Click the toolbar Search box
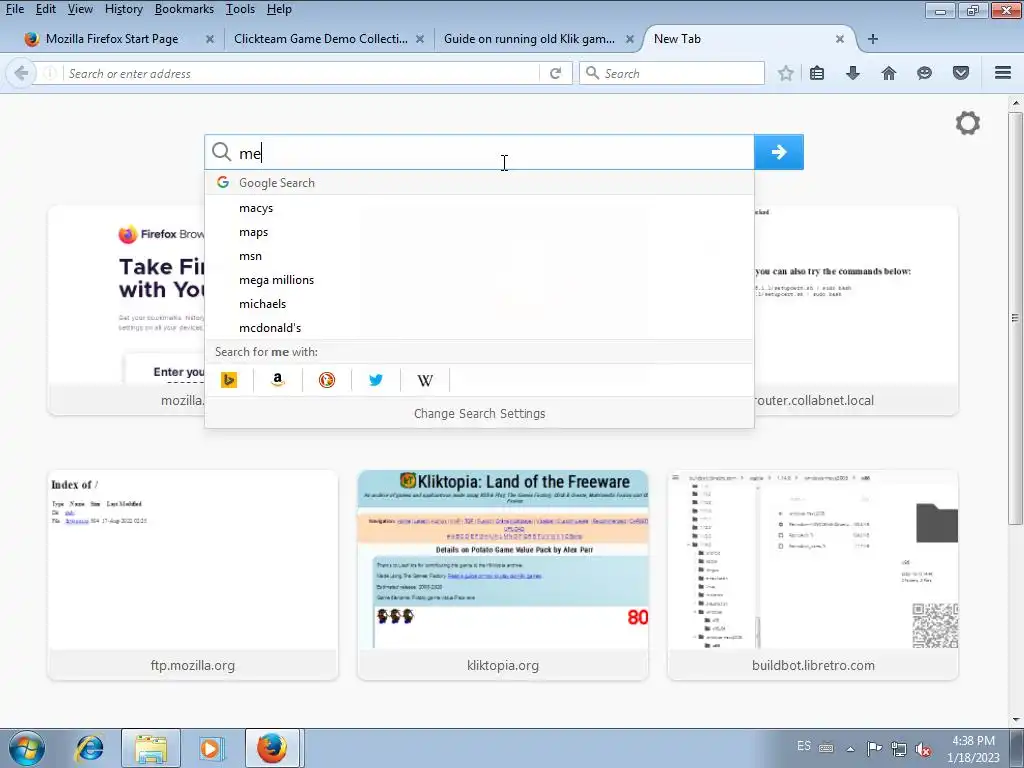The height and width of the screenshot is (768, 1024). [x=672, y=73]
